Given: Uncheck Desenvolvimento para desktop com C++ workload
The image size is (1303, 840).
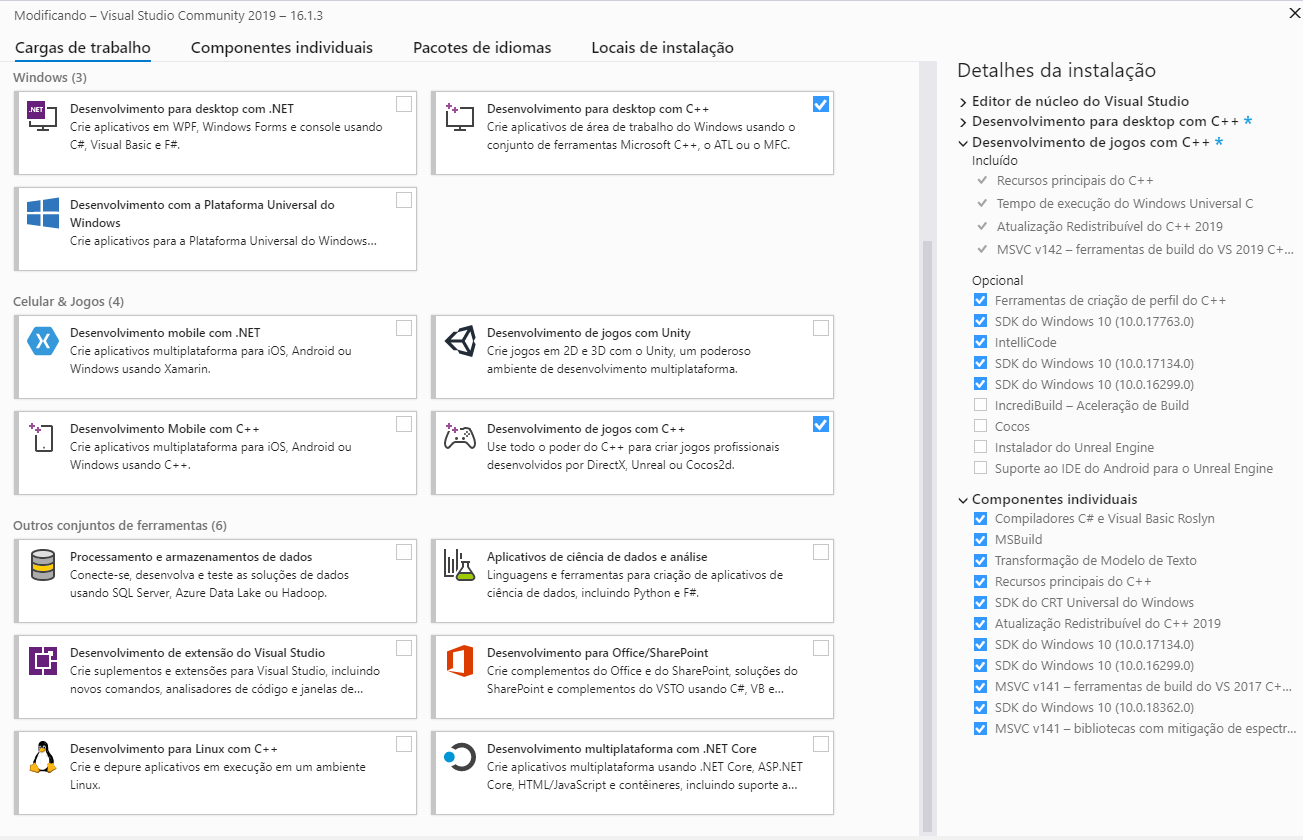Looking at the screenshot, I should (821, 104).
